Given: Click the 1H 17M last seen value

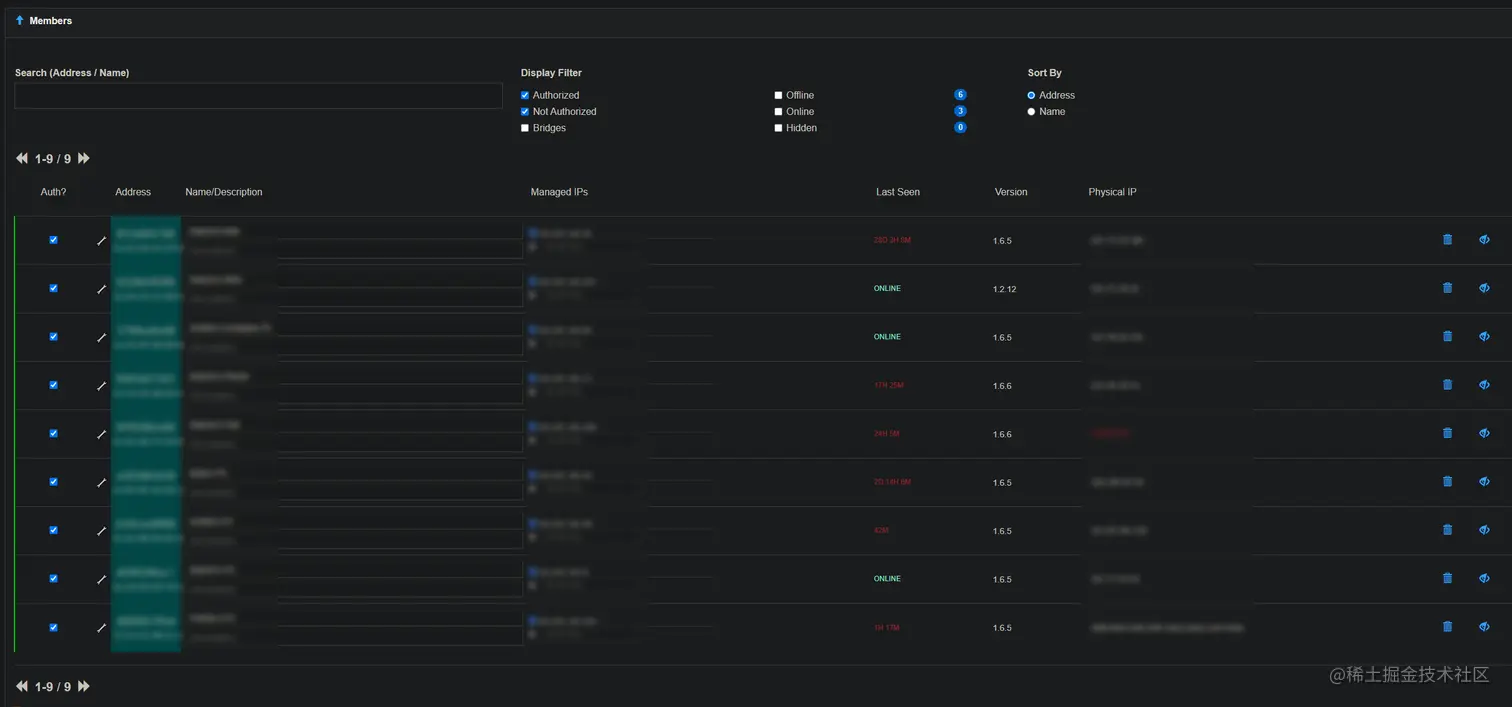Looking at the screenshot, I should coord(887,627).
